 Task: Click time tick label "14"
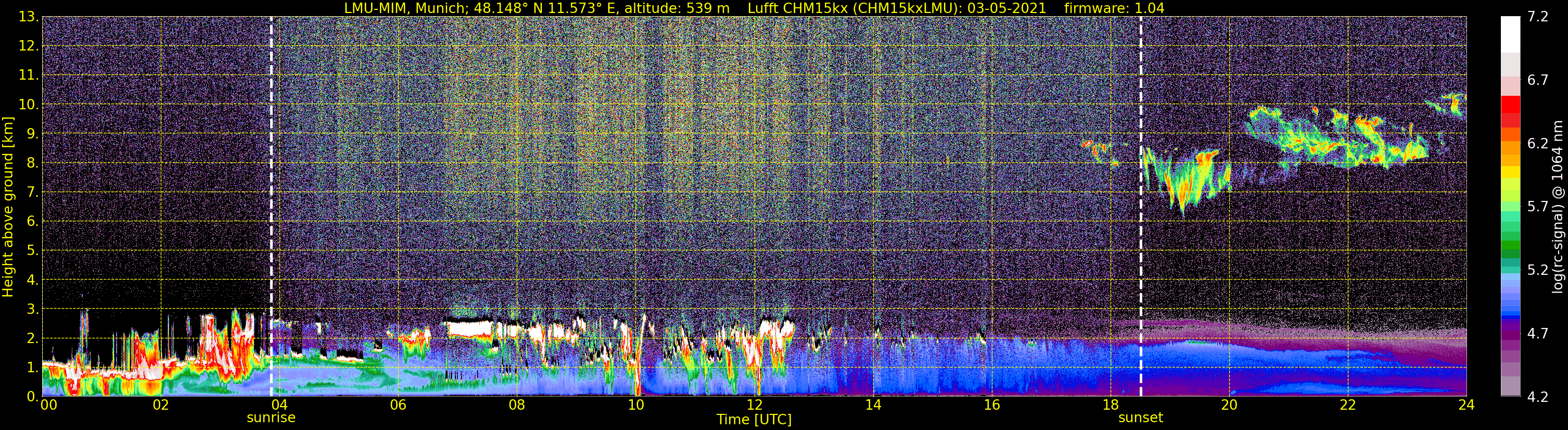[873, 405]
